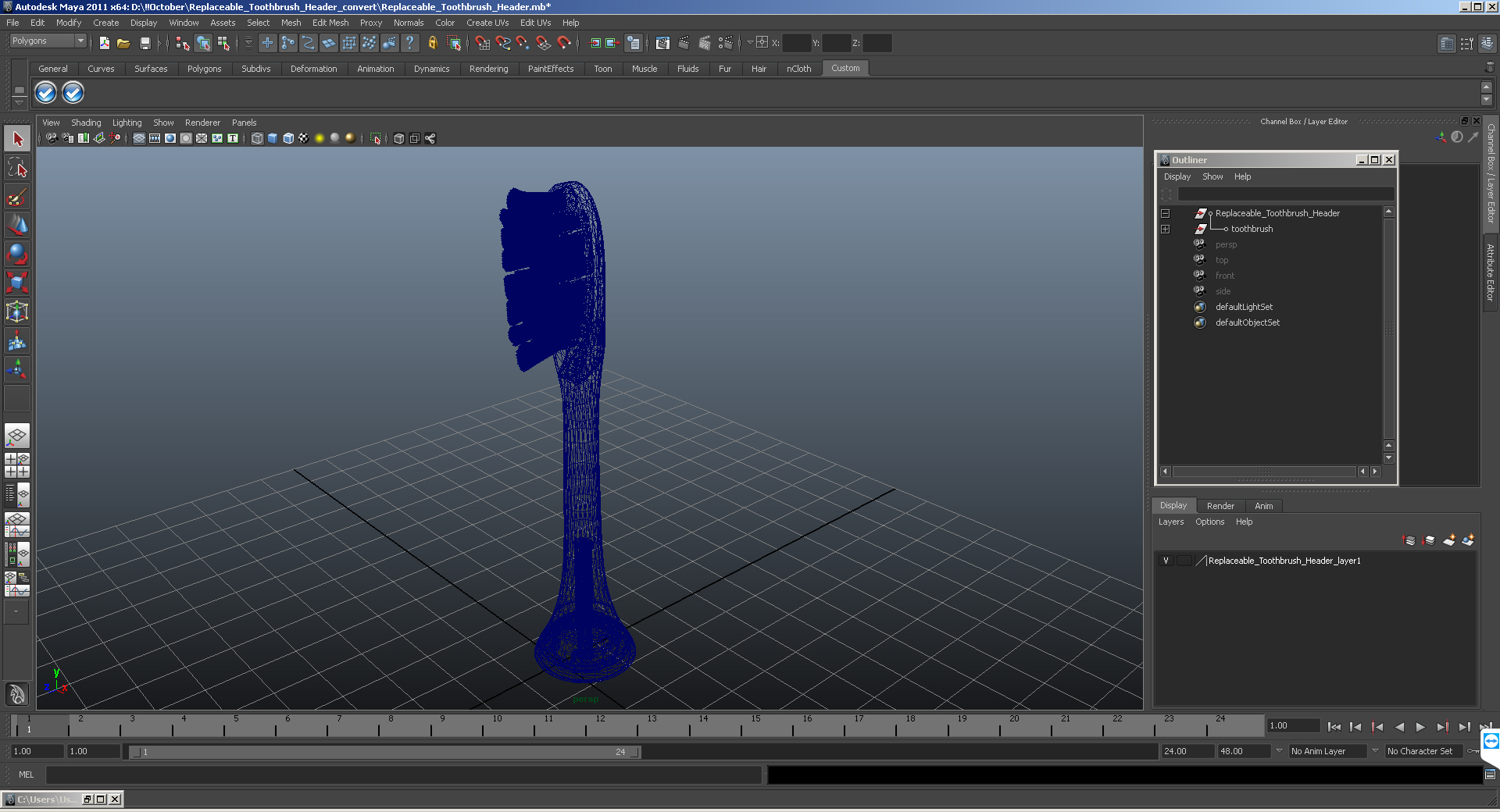Click the MEL command line input field

(403, 775)
